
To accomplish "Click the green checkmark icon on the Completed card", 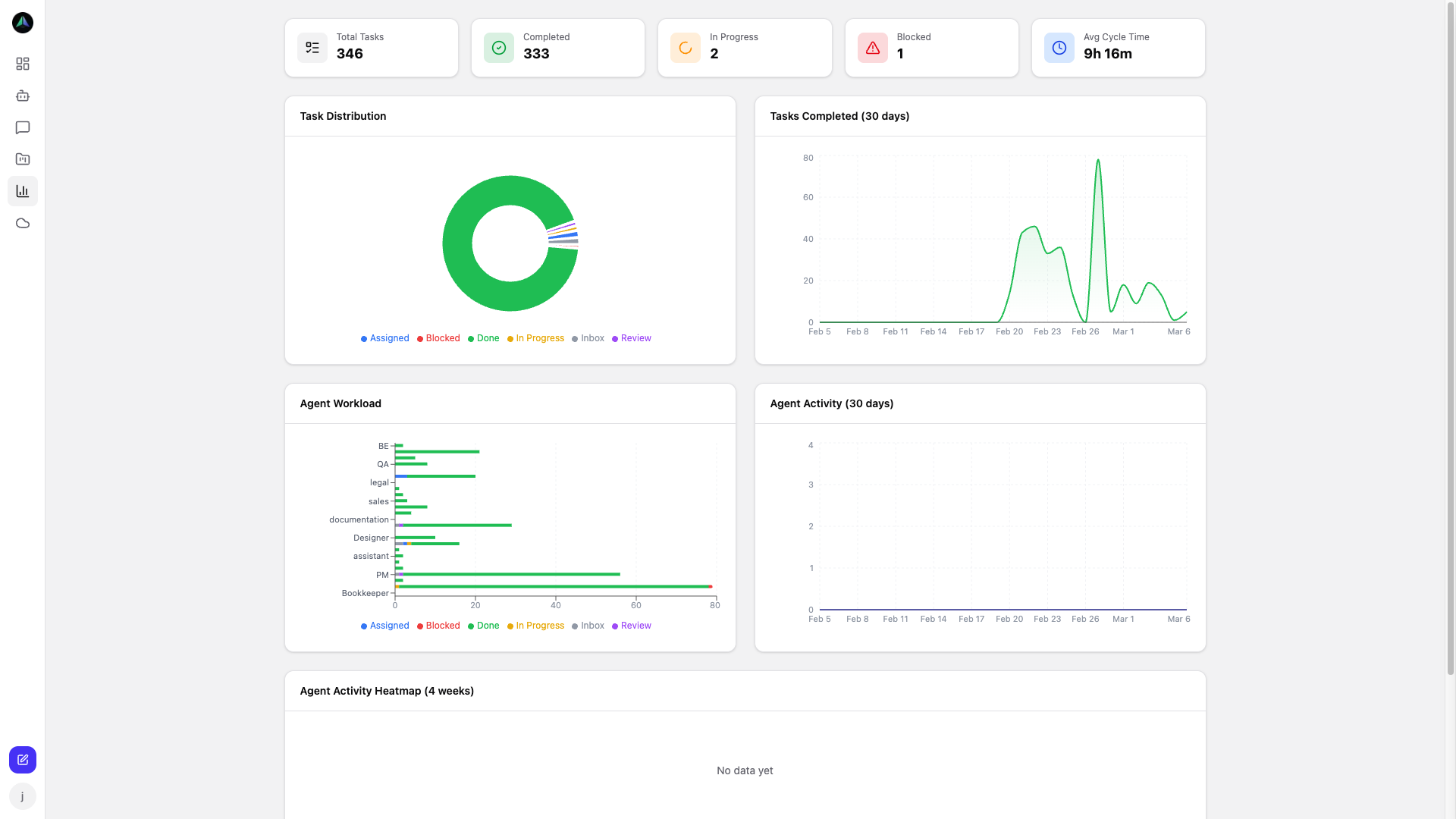I will click(x=498, y=47).
